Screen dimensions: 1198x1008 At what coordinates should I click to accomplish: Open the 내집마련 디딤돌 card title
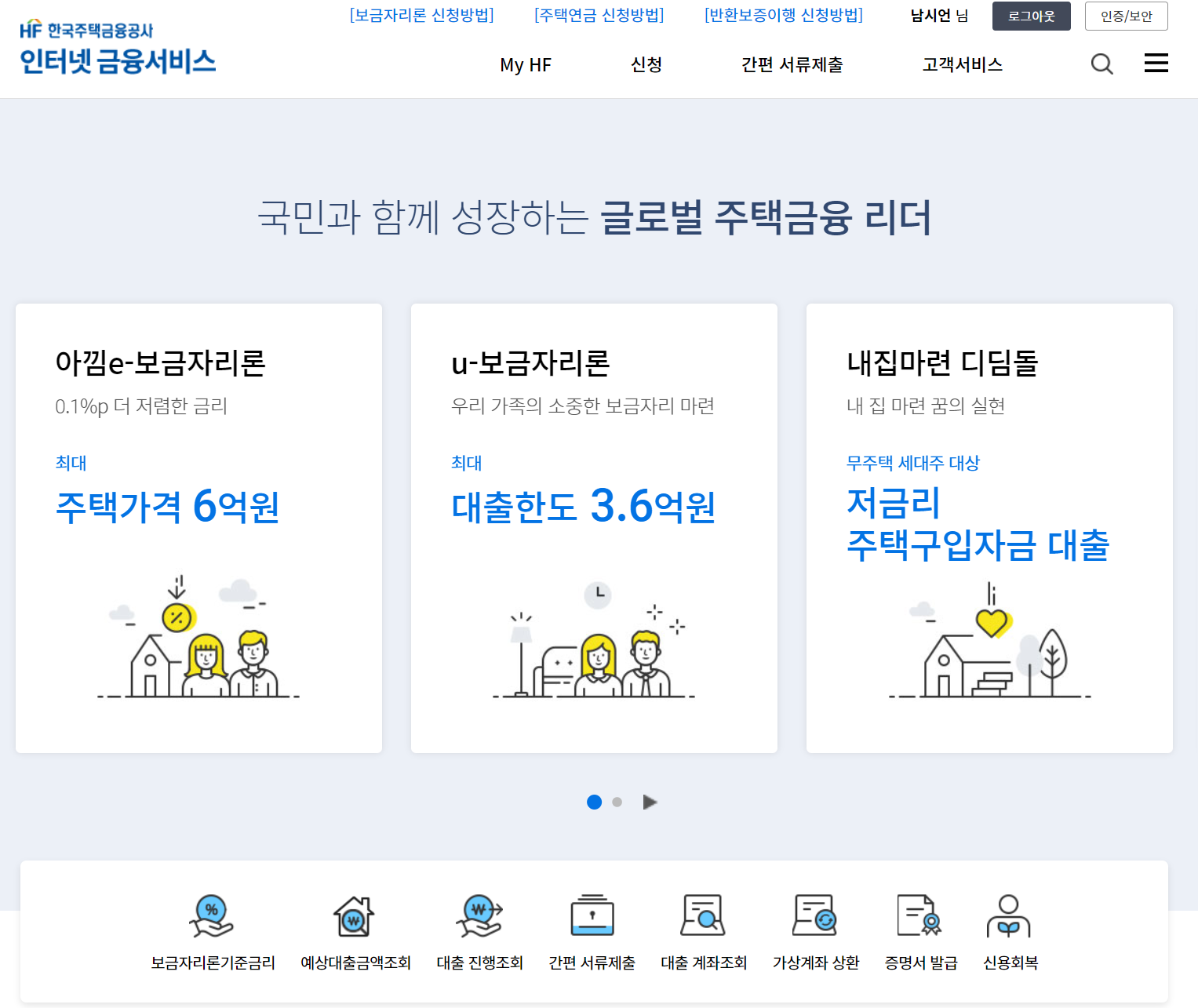point(942,362)
